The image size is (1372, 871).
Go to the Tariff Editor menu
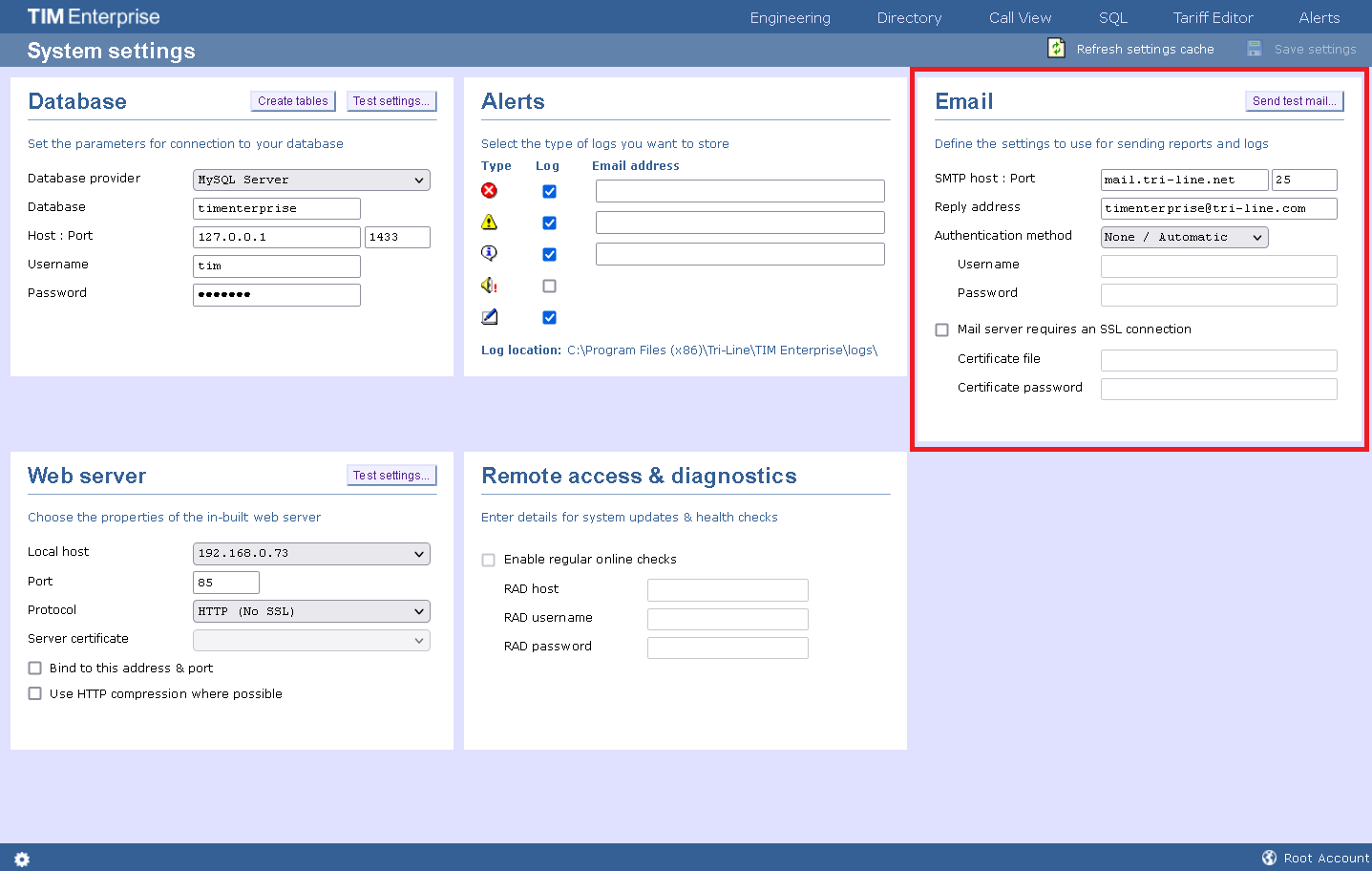tap(1213, 16)
